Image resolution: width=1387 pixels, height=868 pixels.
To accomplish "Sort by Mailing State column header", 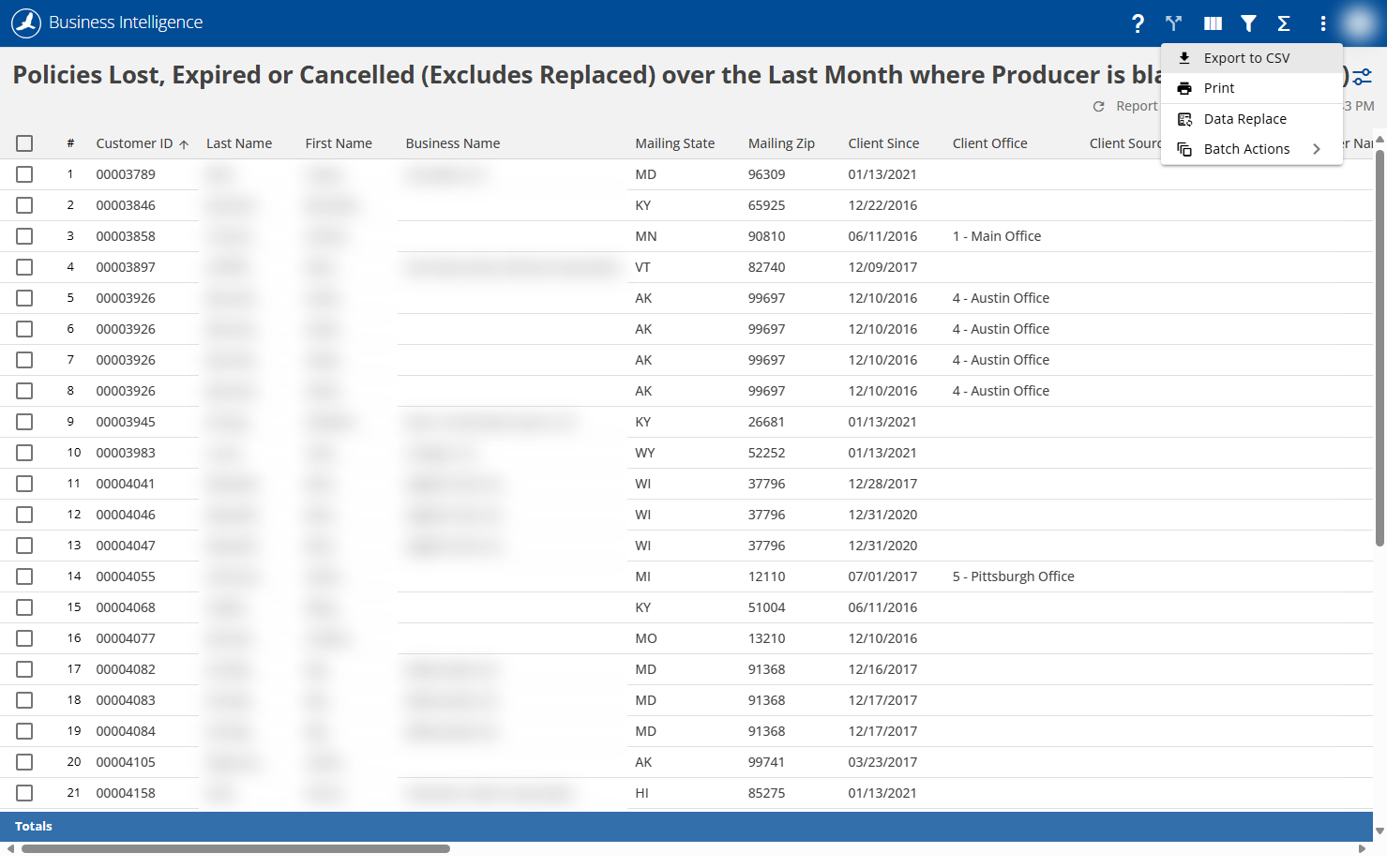I will [675, 143].
